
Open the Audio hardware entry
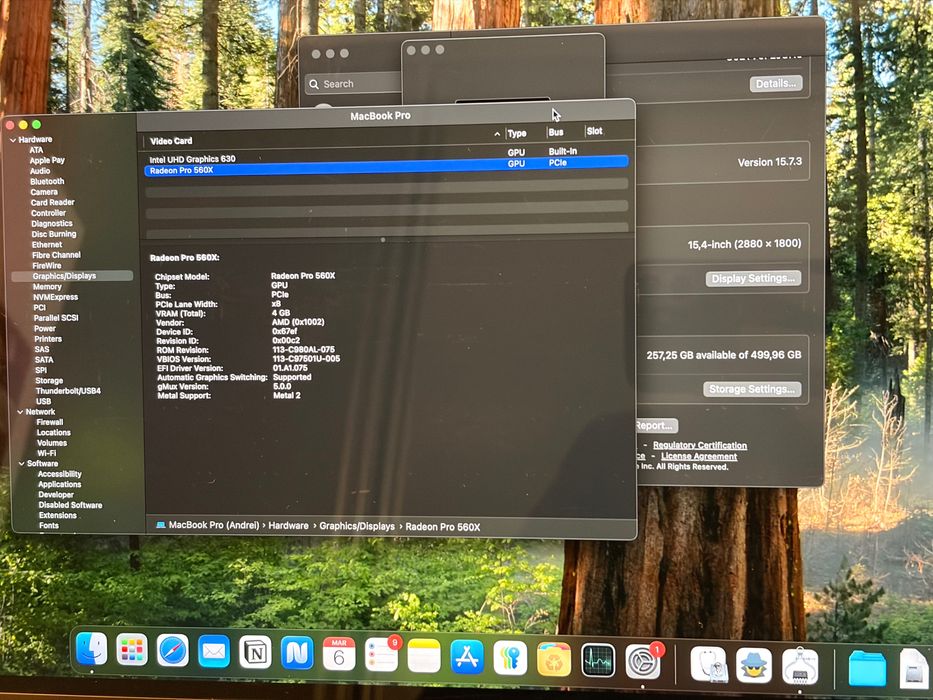click(40, 171)
